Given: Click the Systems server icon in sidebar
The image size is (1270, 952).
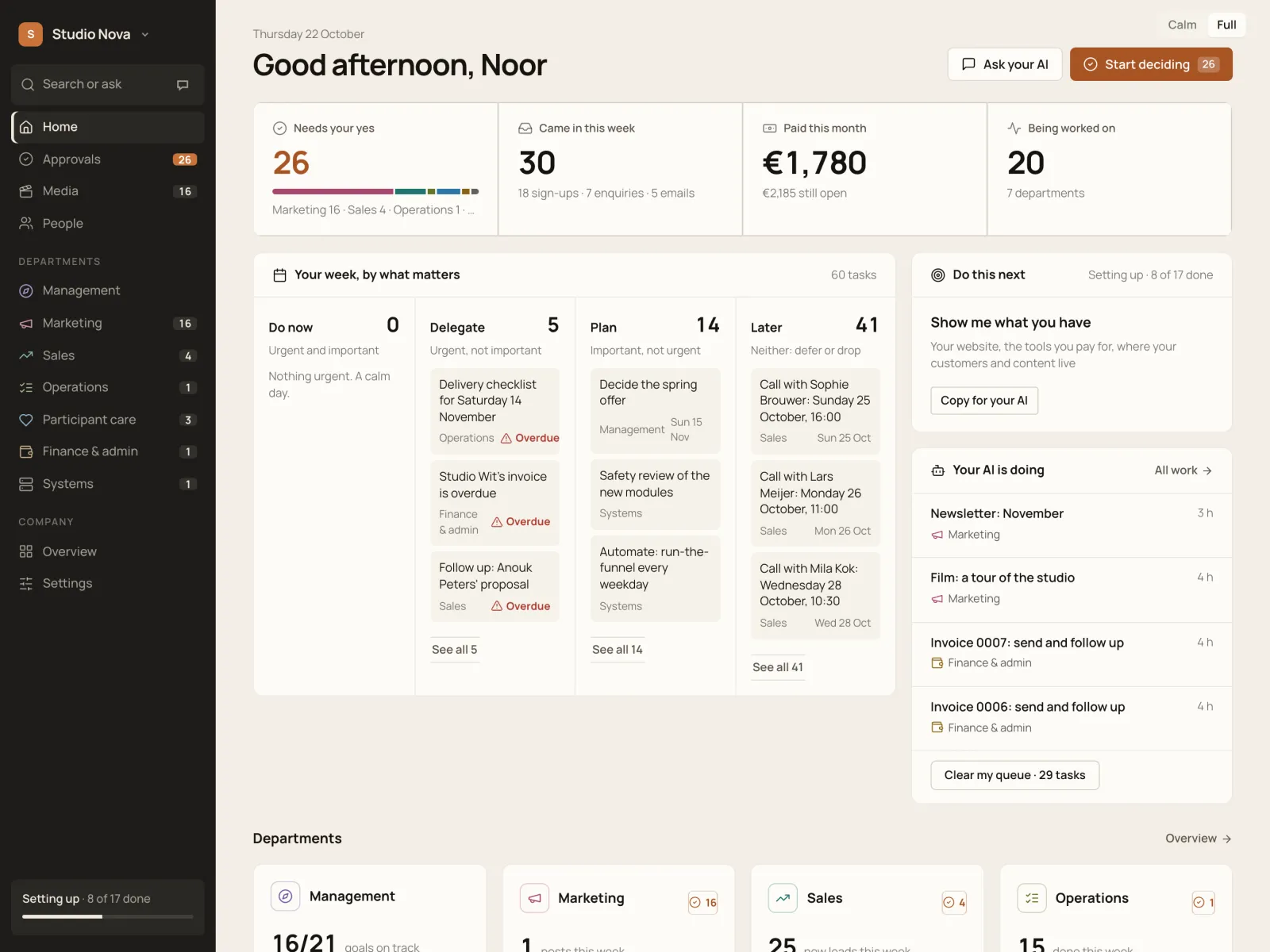Looking at the screenshot, I should pos(26,484).
